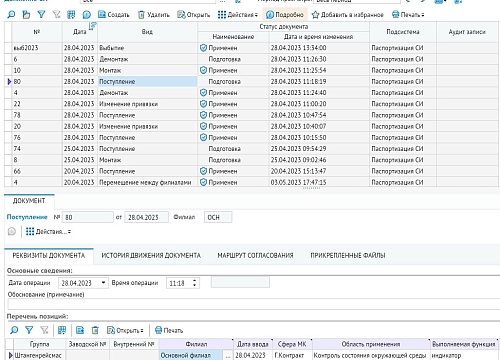Click the Применен shield icon in row 22
The height and width of the screenshot is (360, 500).
(x=203, y=104)
